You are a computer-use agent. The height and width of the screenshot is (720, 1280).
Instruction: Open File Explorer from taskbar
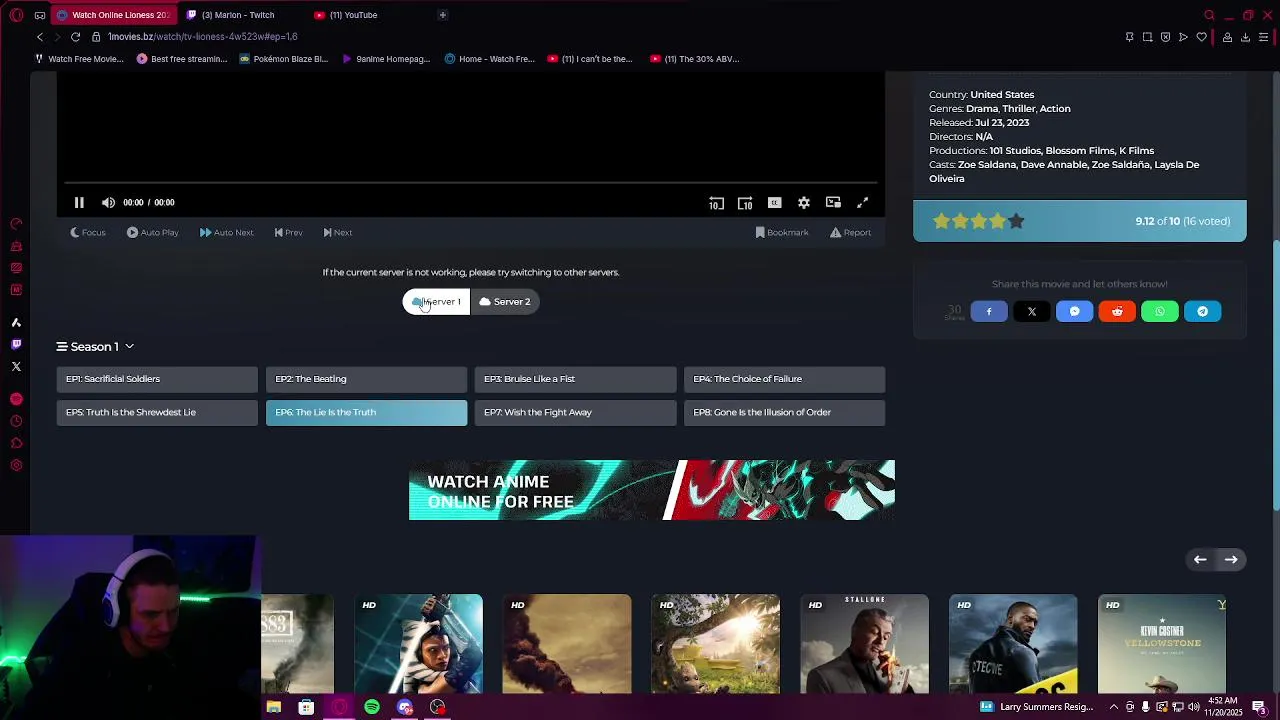pyautogui.click(x=273, y=707)
